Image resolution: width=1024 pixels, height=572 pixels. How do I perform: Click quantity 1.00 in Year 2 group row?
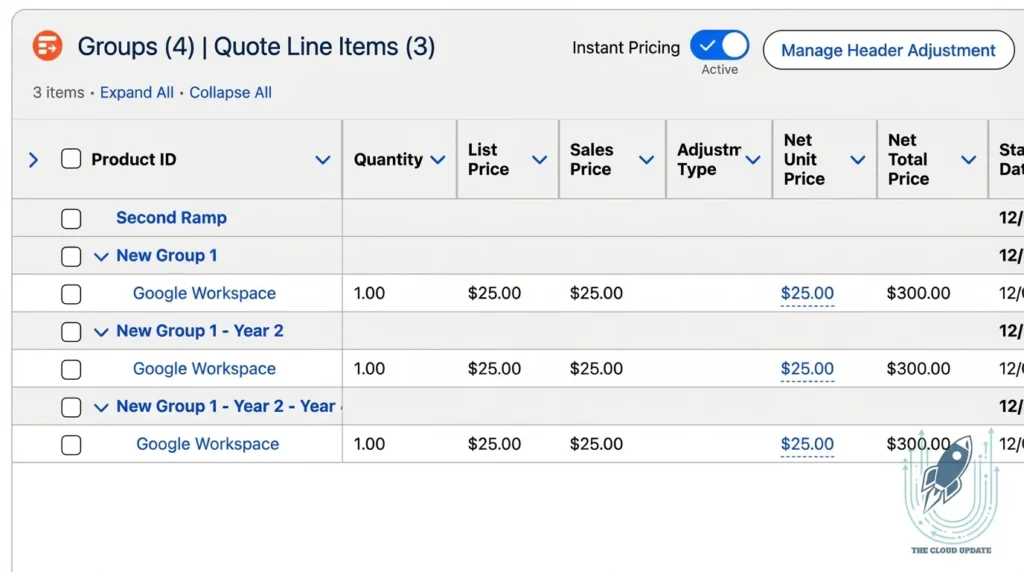tap(369, 369)
